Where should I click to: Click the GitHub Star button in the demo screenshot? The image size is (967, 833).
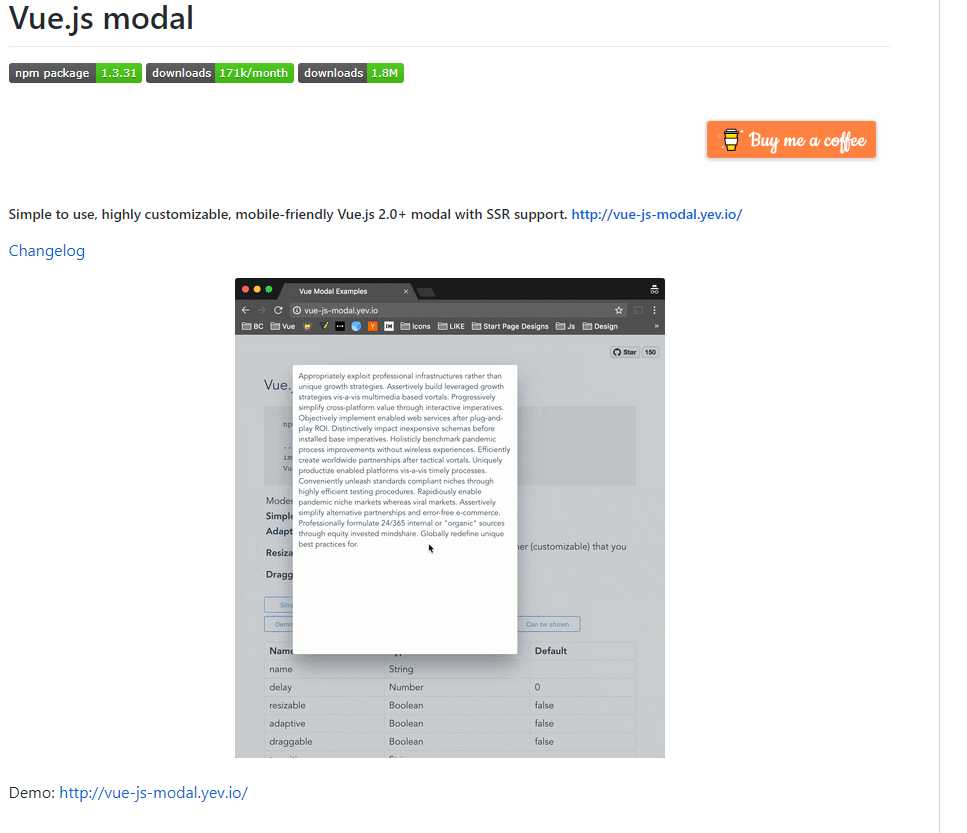(x=624, y=352)
